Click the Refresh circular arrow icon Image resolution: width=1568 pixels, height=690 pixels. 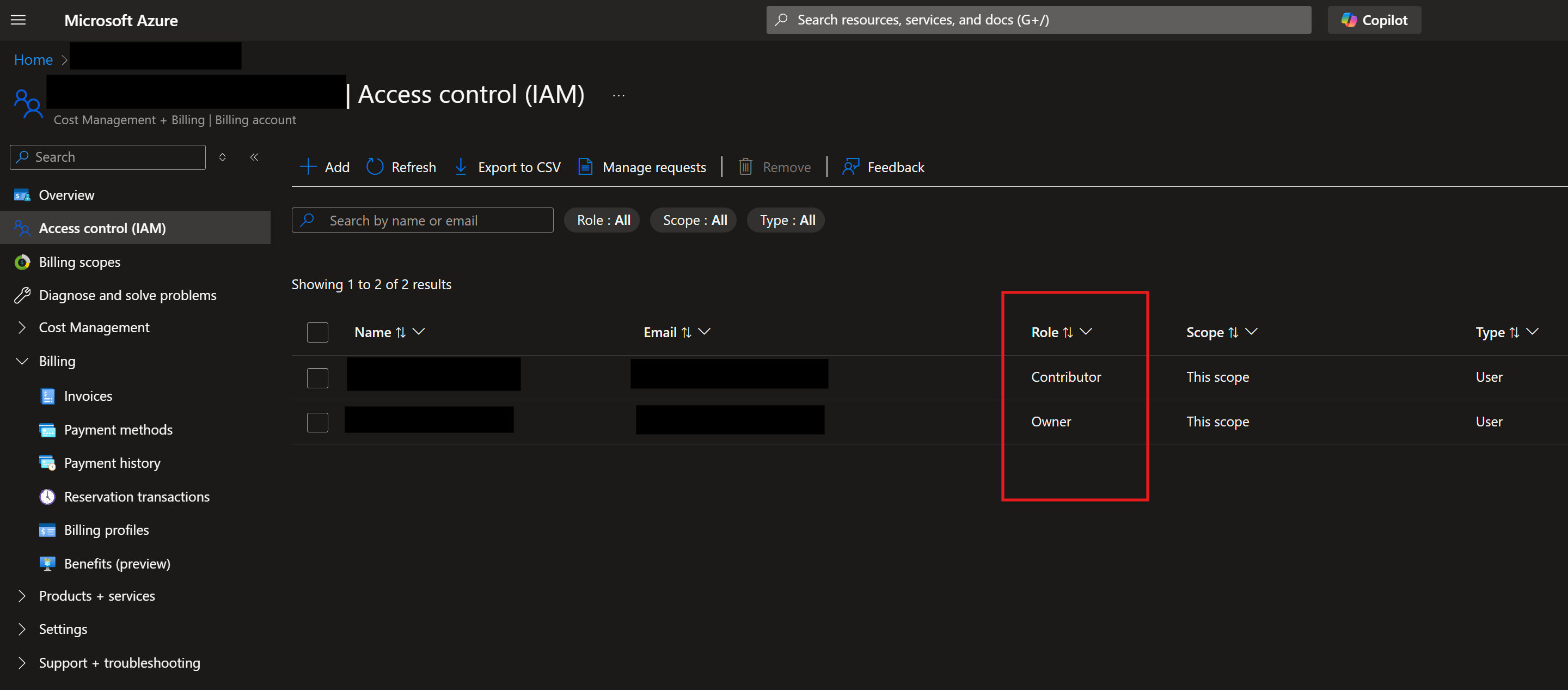(x=375, y=167)
